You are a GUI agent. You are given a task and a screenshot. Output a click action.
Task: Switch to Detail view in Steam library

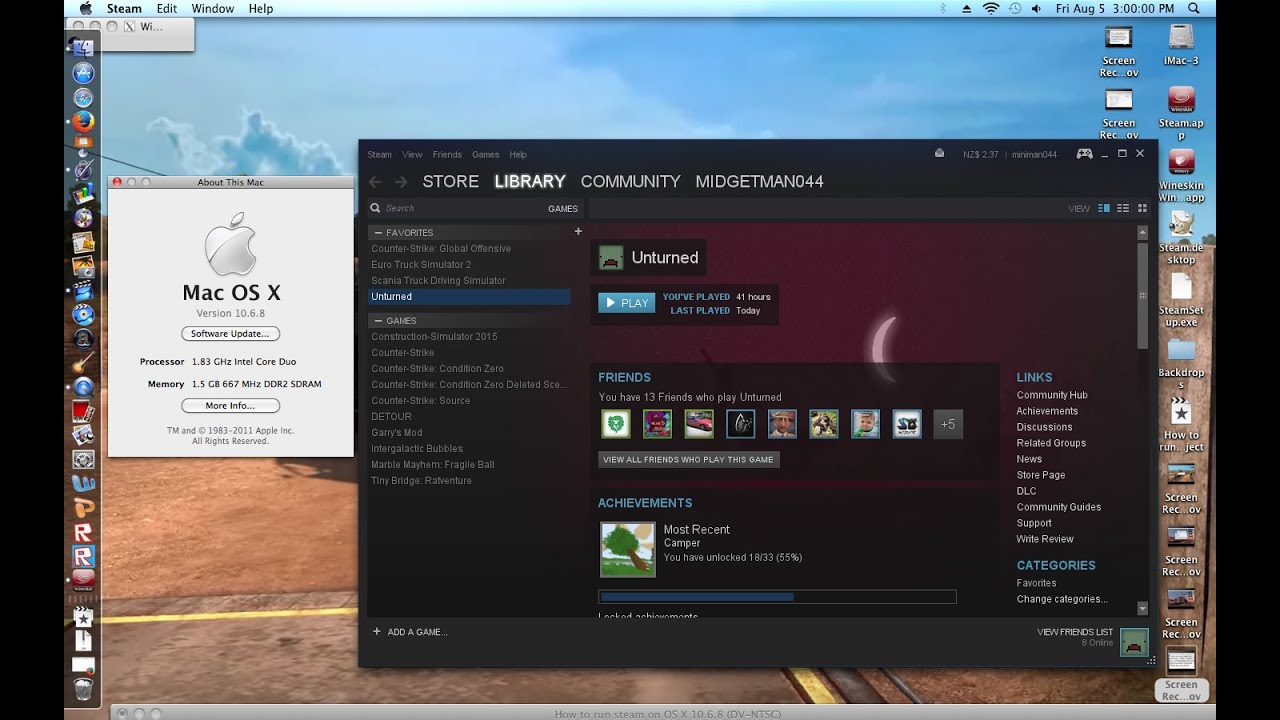click(1104, 208)
